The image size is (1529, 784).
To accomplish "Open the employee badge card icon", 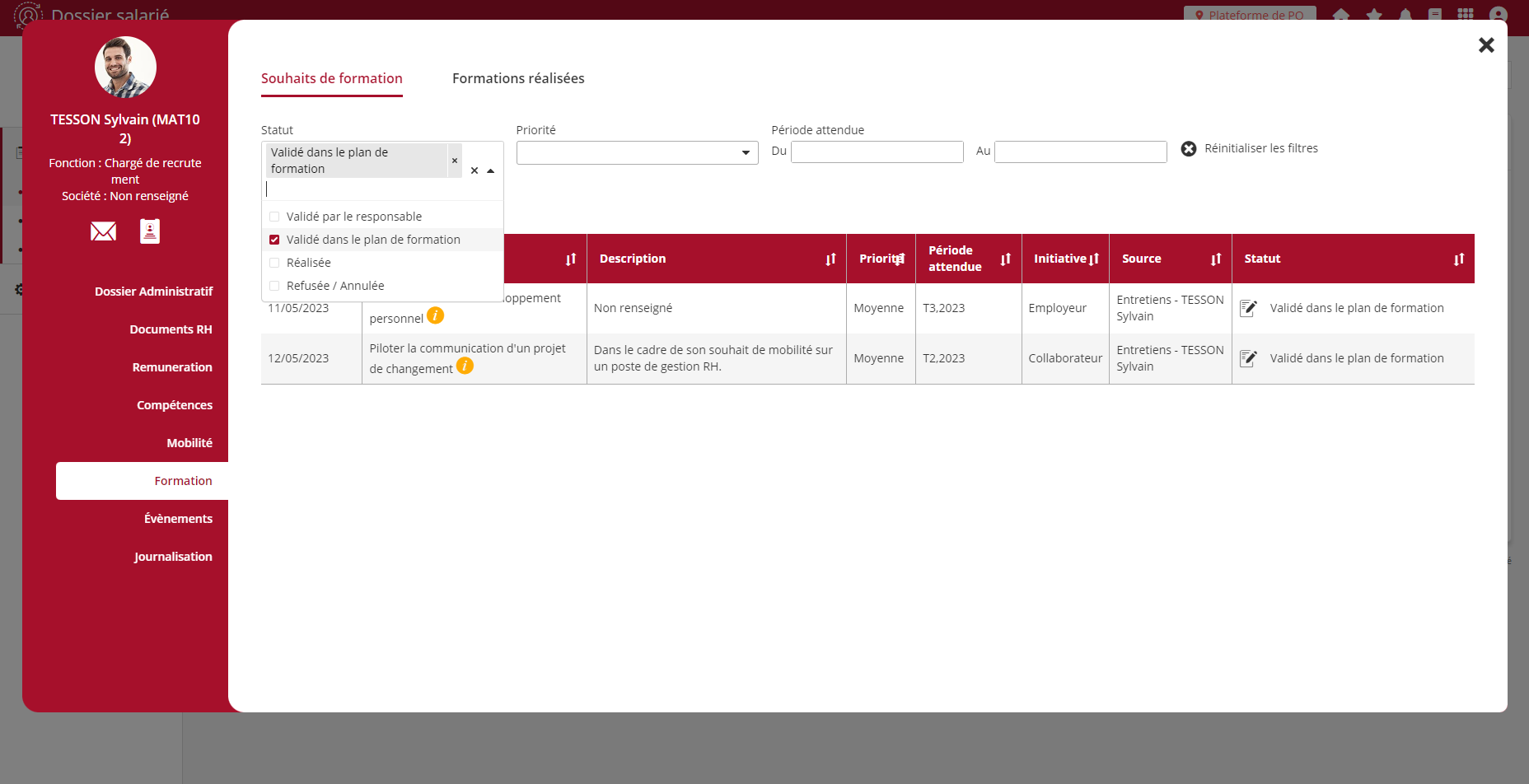I will [x=150, y=231].
